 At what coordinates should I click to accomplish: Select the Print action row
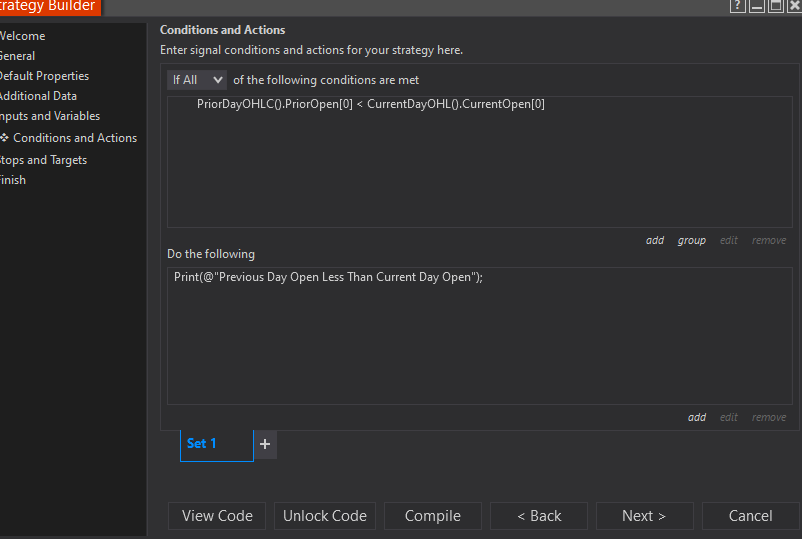pyautogui.click(x=328, y=277)
